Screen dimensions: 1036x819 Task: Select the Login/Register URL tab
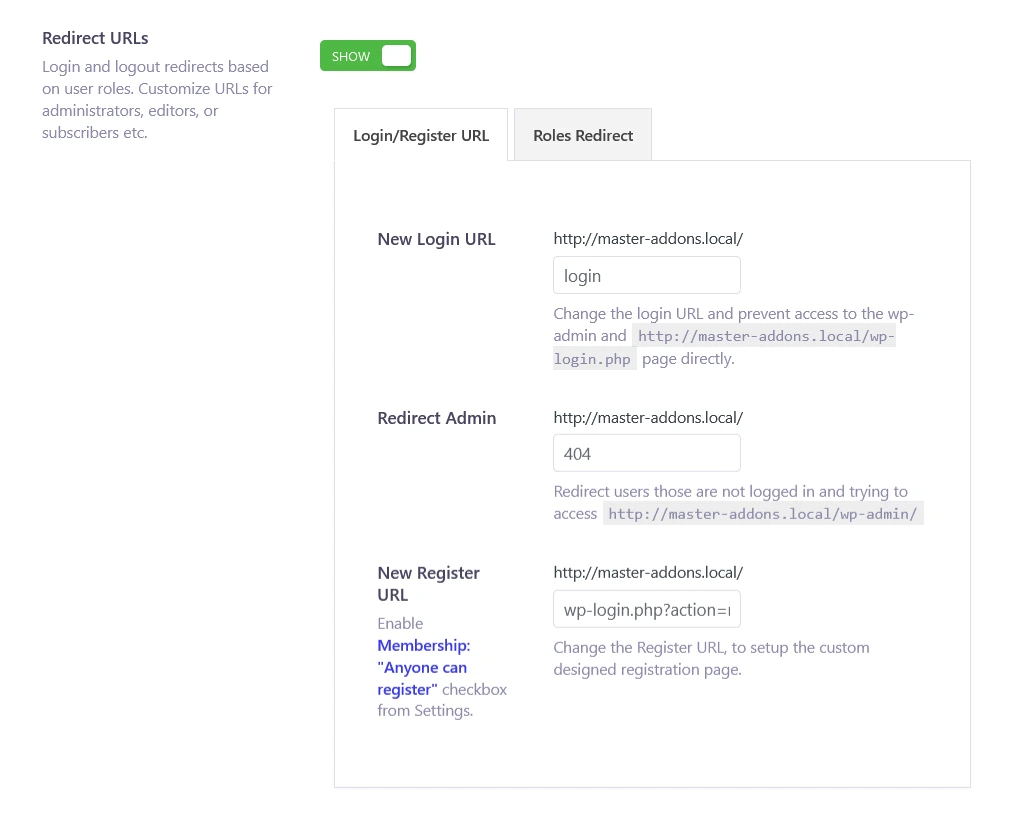[421, 135]
